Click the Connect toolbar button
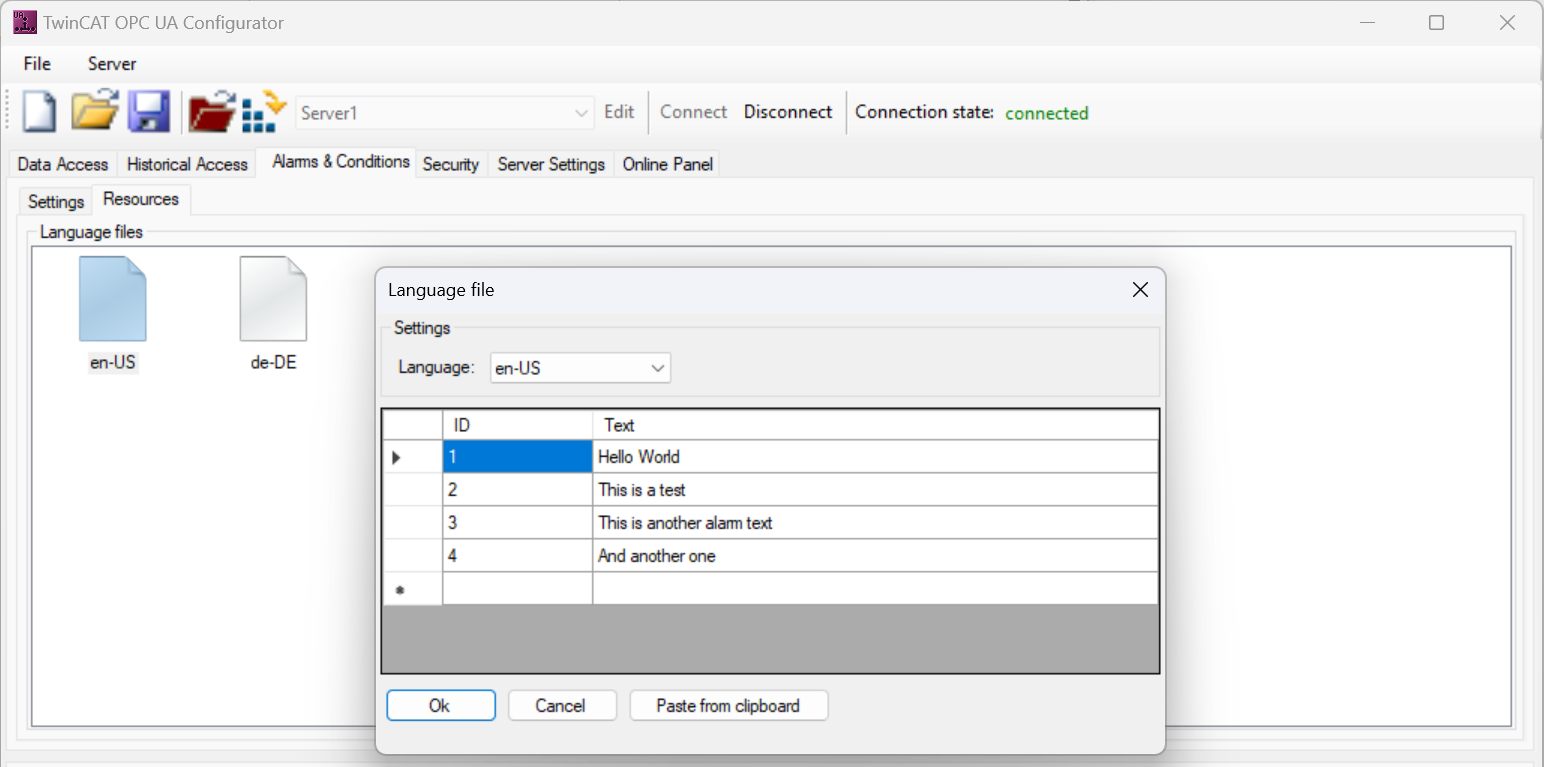 click(693, 112)
